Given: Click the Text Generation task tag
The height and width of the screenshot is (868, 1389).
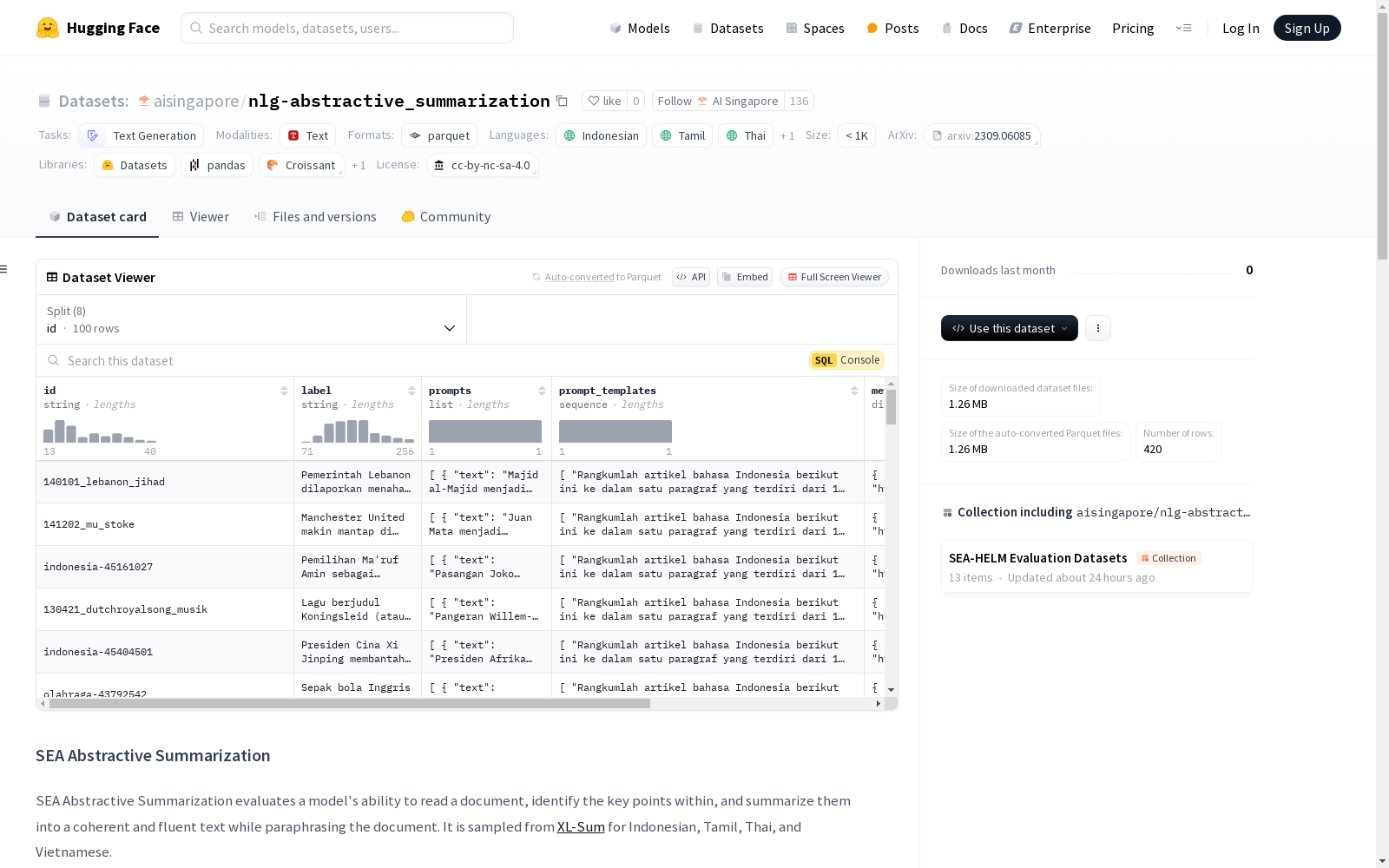Looking at the screenshot, I should pyautogui.click(x=142, y=135).
